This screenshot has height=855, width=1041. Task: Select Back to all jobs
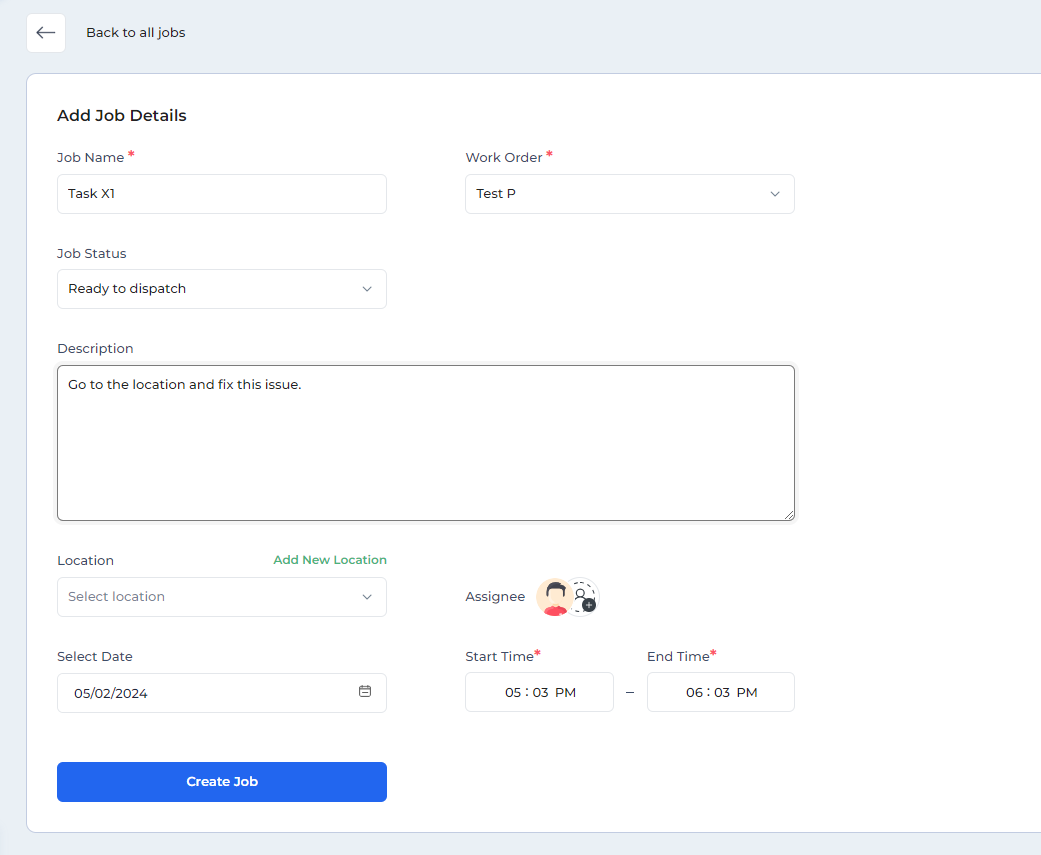[135, 33]
